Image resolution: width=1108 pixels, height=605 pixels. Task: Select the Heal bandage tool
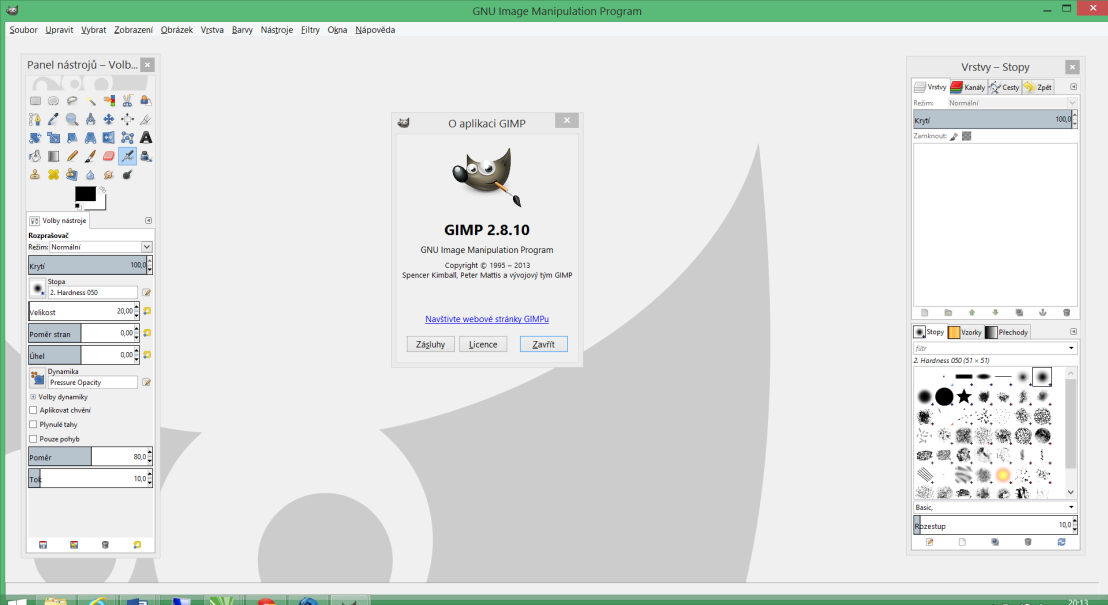(x=53, y=174)
